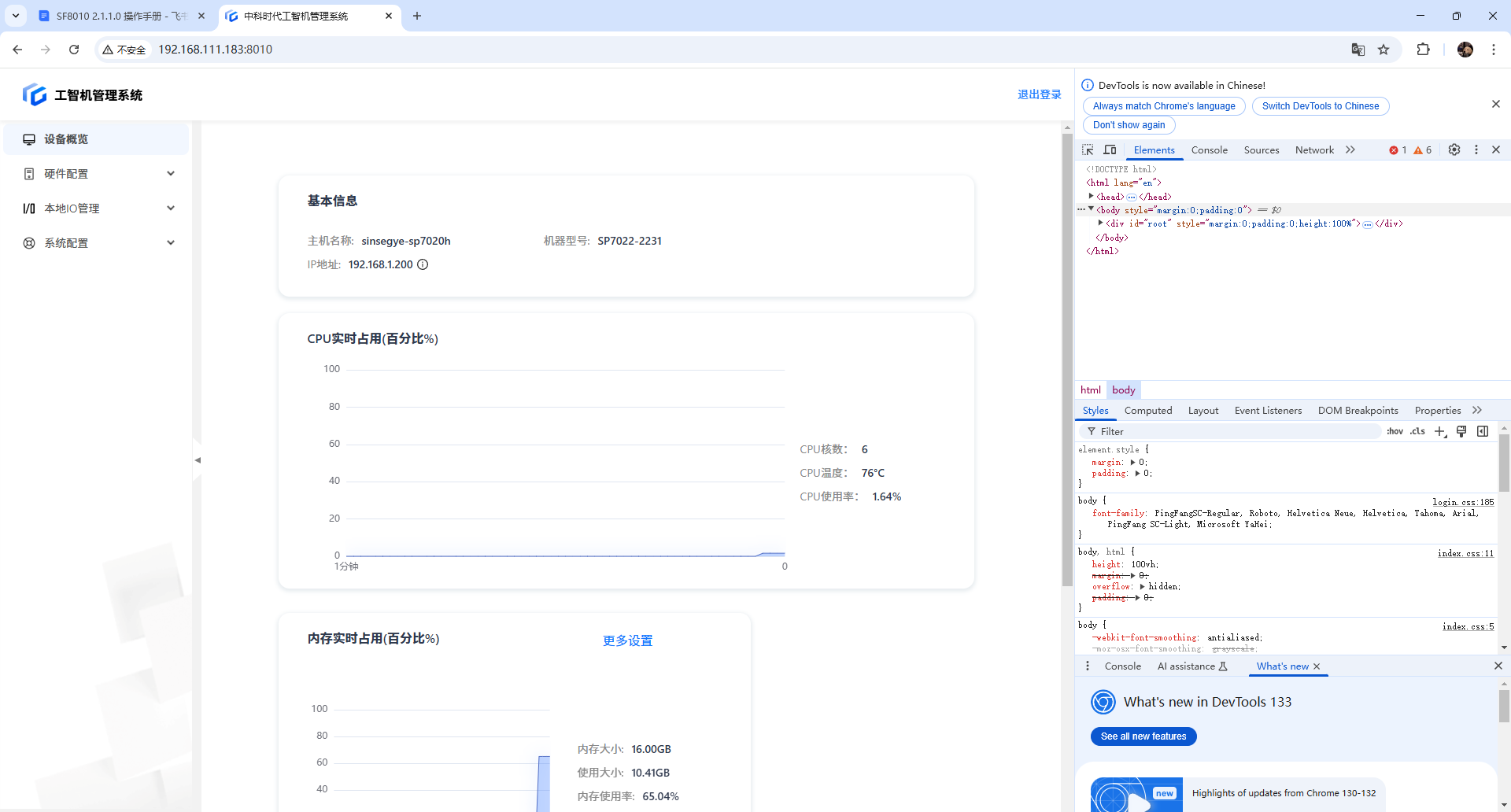Image resolution: width=1511 pixels, height=812 pixels.
Task: Expand the head element in DOM tree
Action: tap(1091, 197)
